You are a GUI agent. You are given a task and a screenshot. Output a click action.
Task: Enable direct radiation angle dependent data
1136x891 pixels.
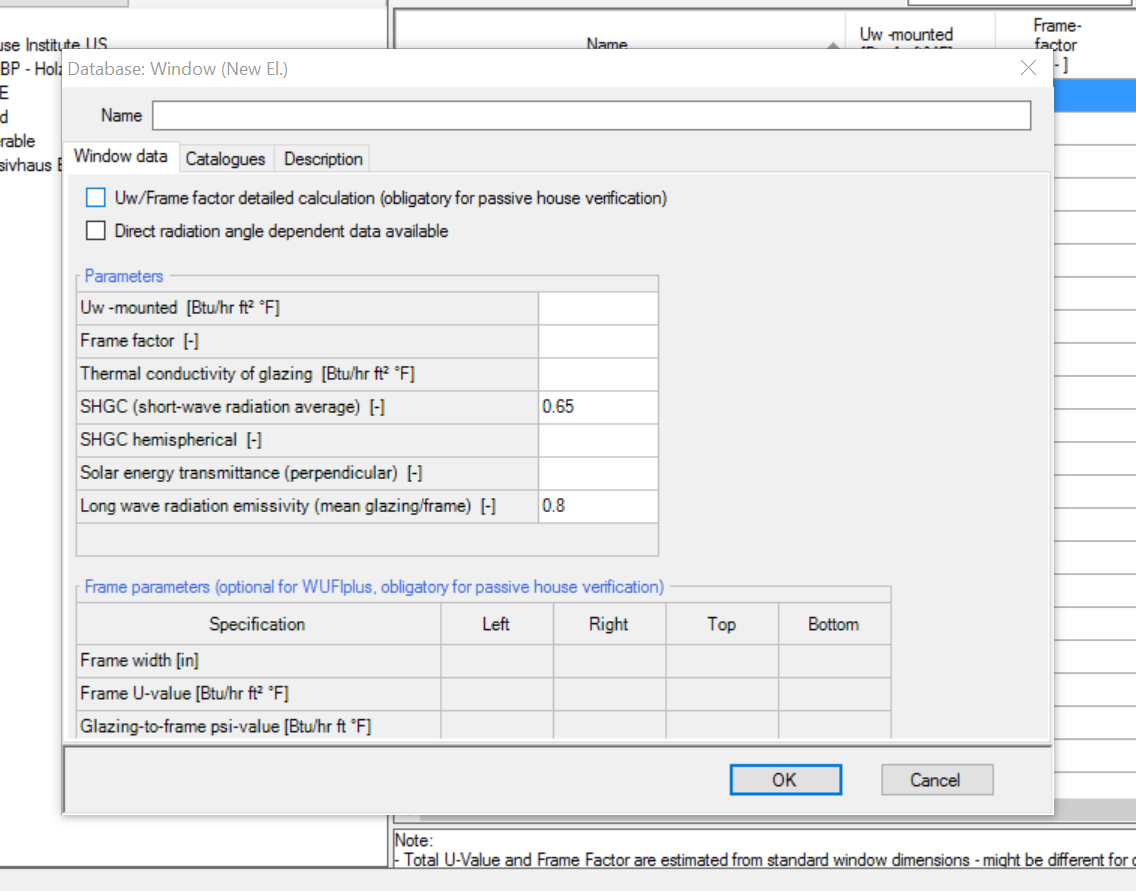[95, 230]
